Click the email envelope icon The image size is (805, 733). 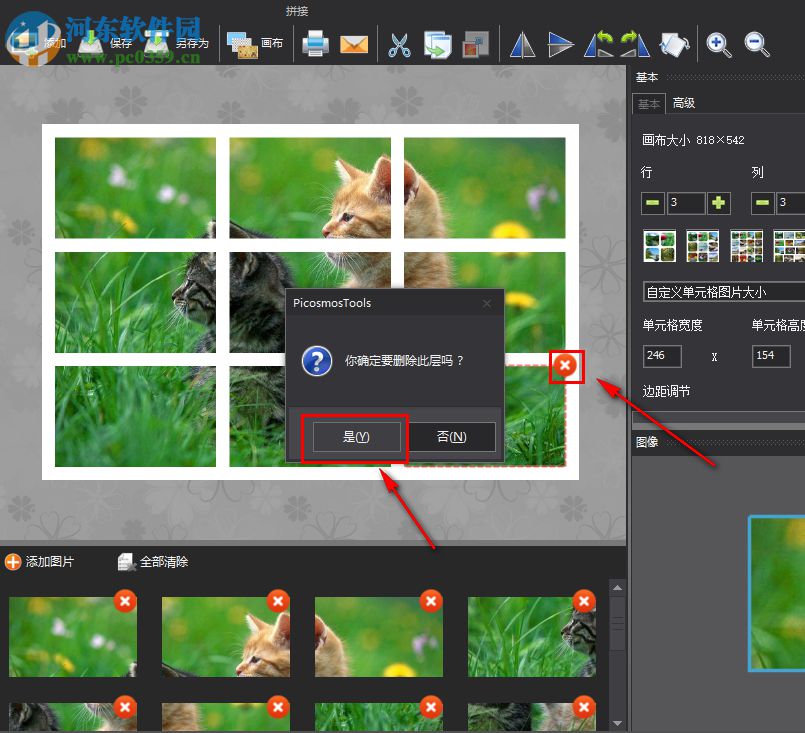pyautogui.click(x=354, y=44)
